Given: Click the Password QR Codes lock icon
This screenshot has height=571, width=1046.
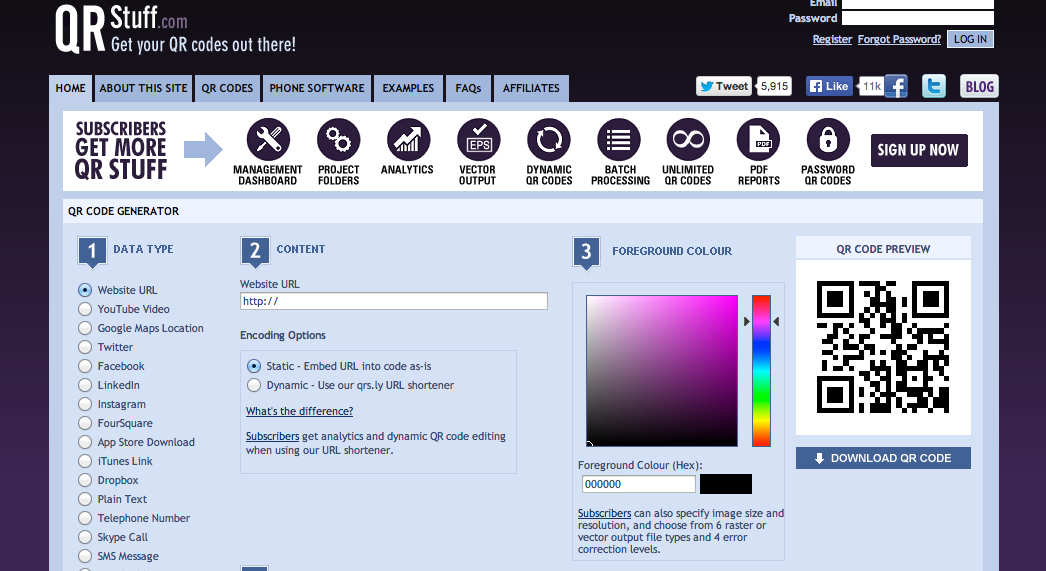Looking at the screenshot, I should click(828, 139).
